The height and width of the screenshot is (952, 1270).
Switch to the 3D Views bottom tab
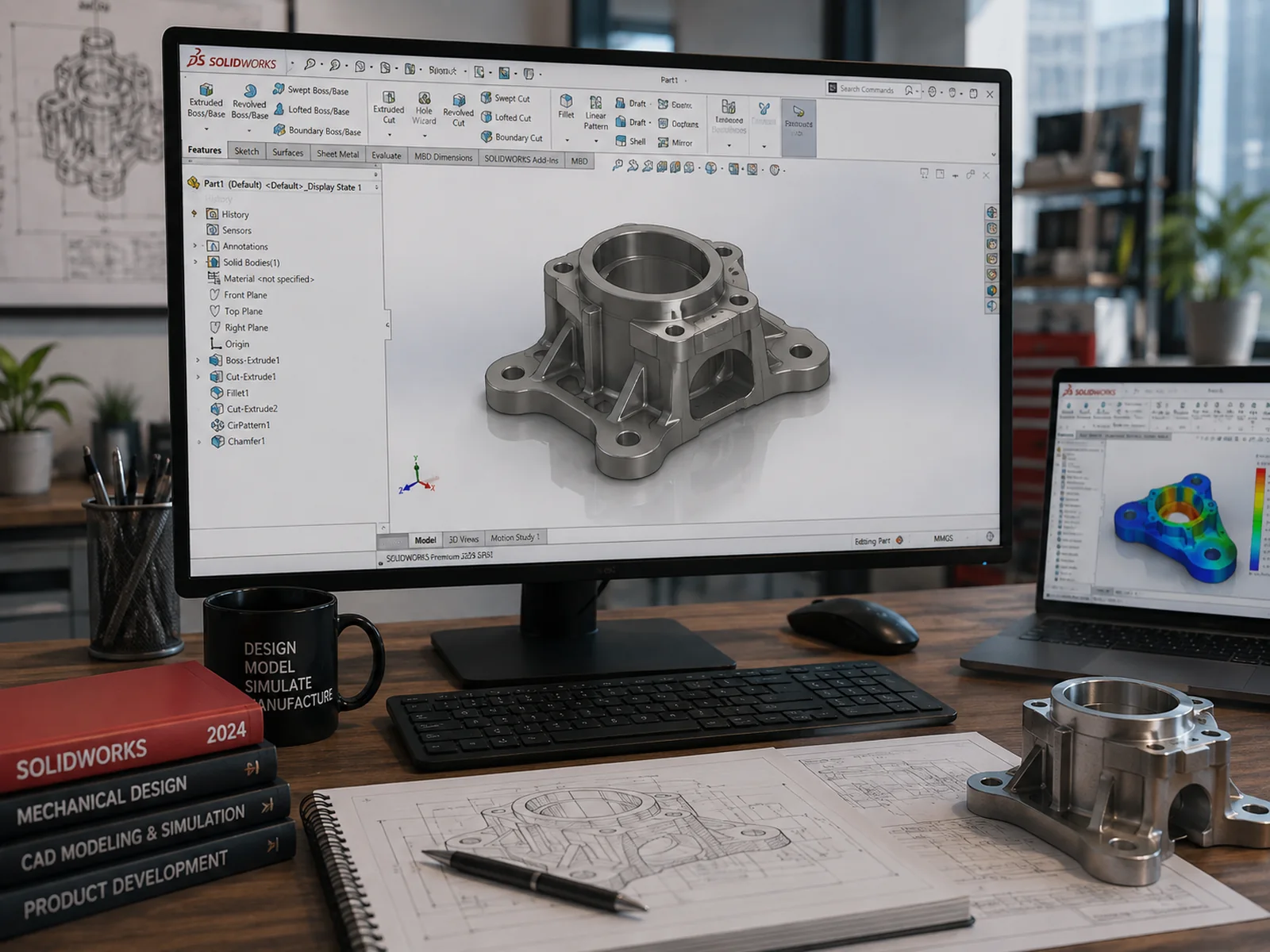coord(464,539)
